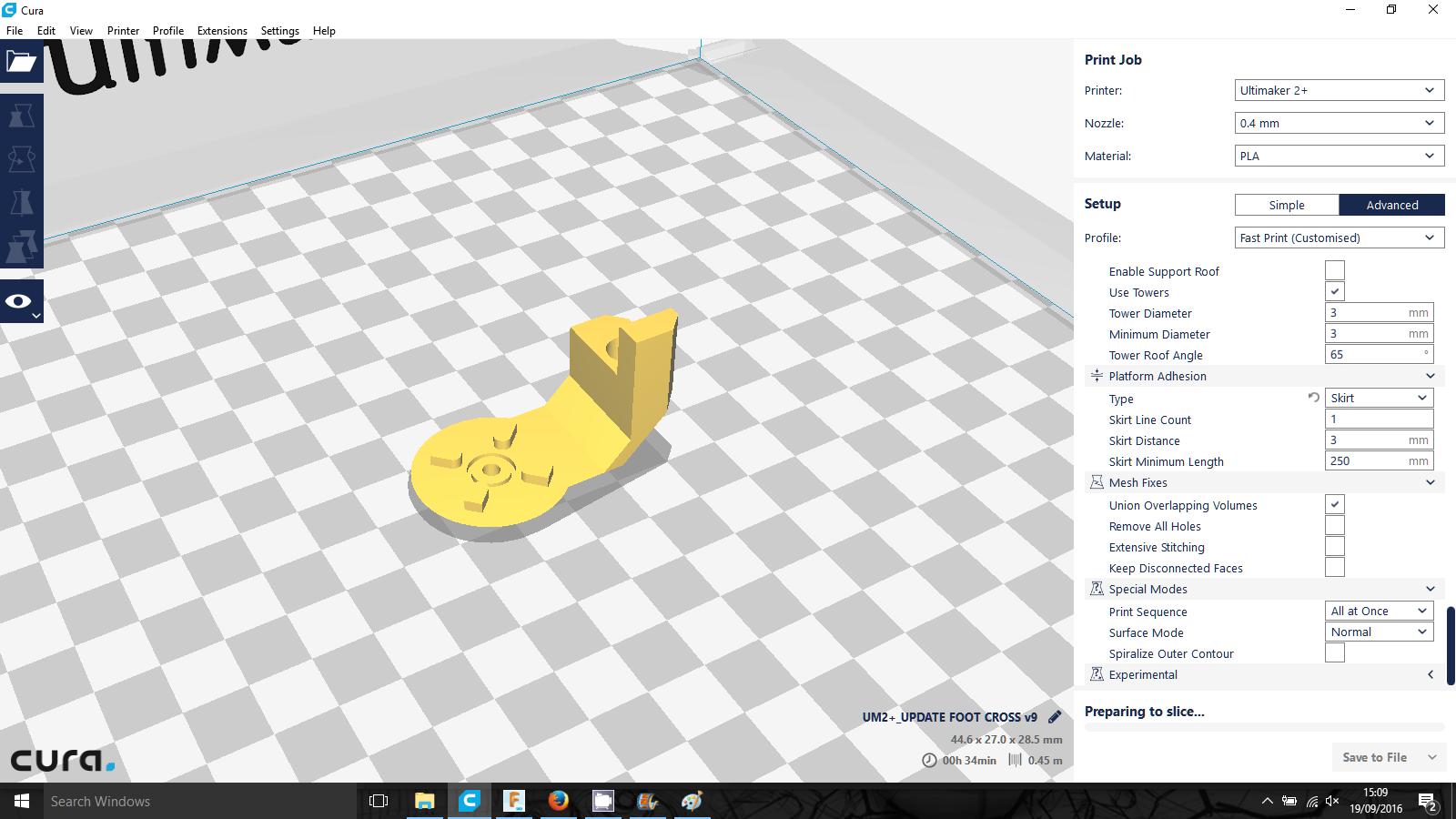Select the Scale tool in sidebar
Viewport: 1456px width, 819px height.
(21, 116)
